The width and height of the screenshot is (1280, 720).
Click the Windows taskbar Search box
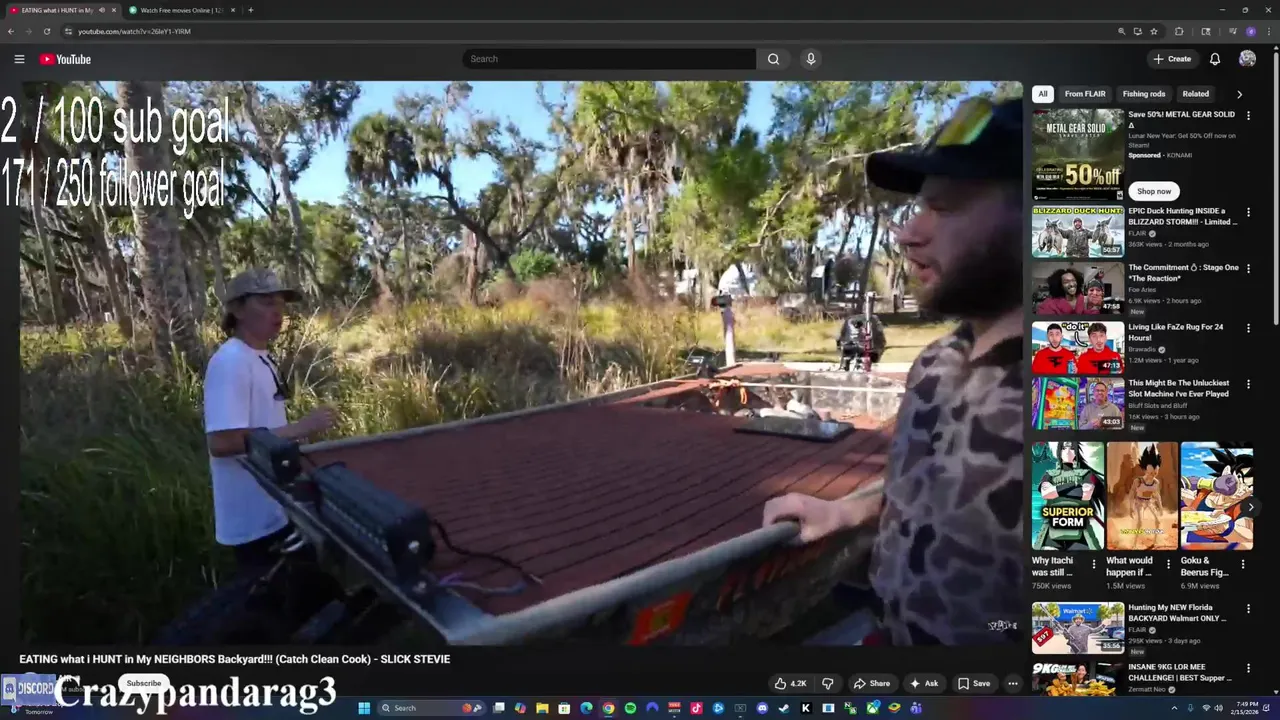click(x=431, y=708)
